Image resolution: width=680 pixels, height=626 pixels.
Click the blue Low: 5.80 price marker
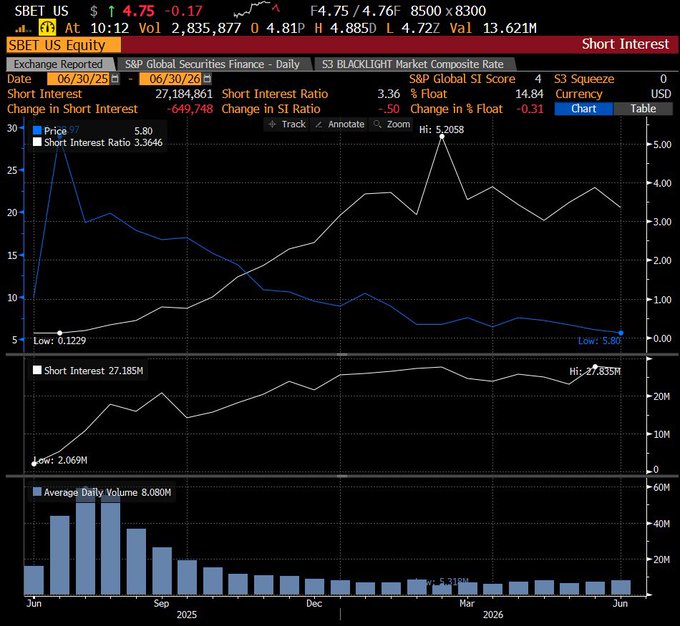(x=599, y=341)
